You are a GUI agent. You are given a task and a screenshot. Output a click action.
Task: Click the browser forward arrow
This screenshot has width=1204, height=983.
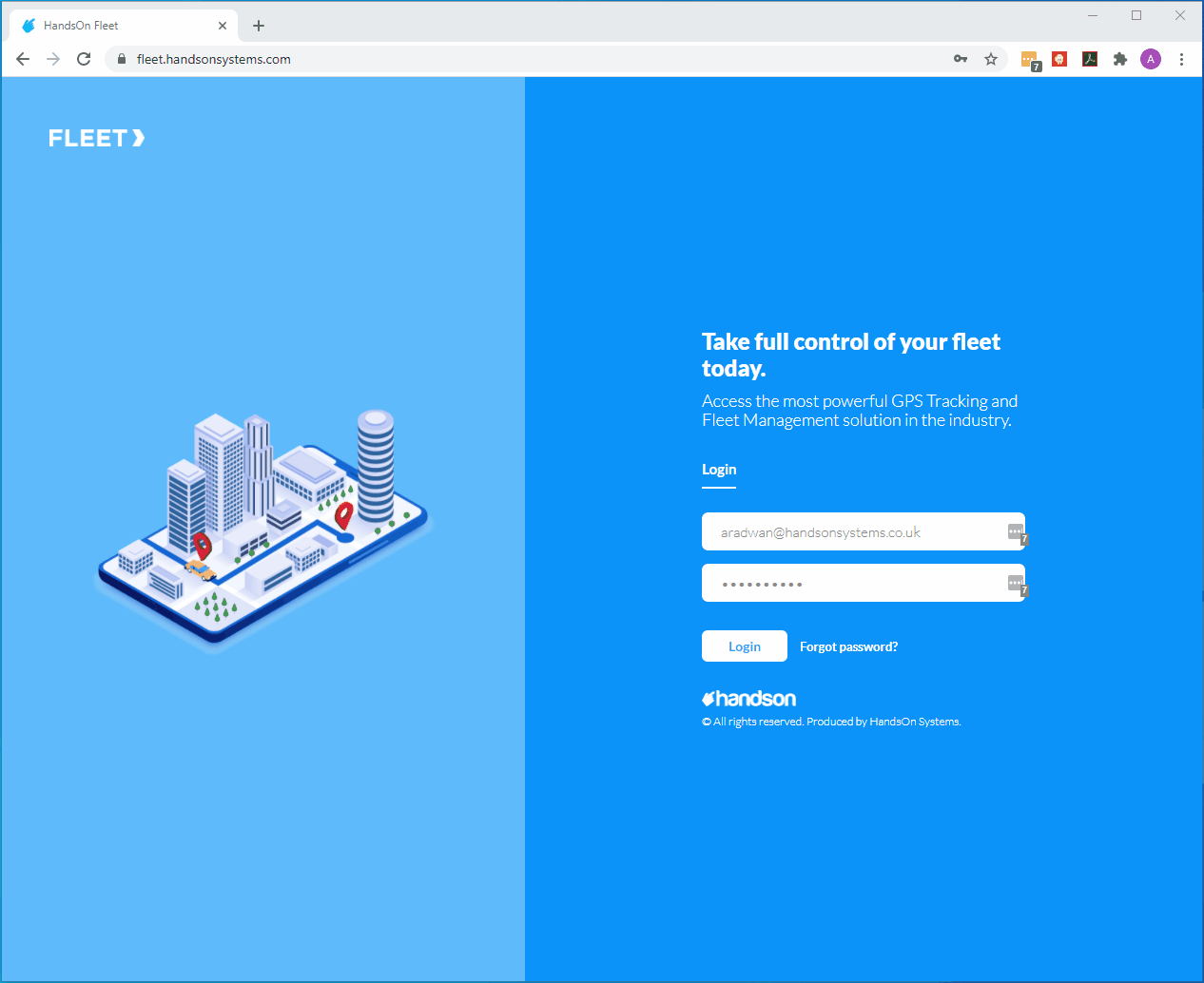53,59
